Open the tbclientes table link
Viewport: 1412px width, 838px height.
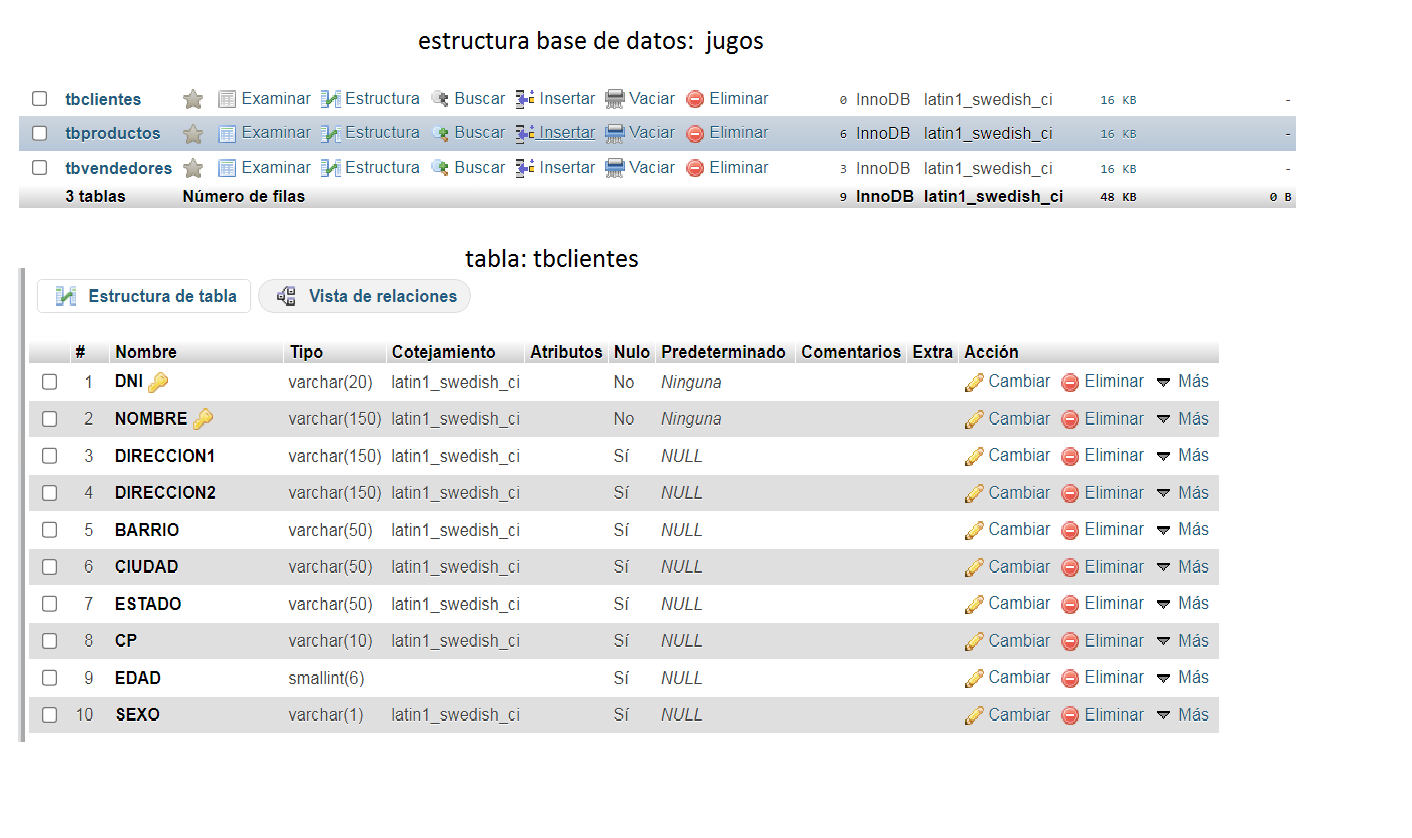click(x=103, y=99)
